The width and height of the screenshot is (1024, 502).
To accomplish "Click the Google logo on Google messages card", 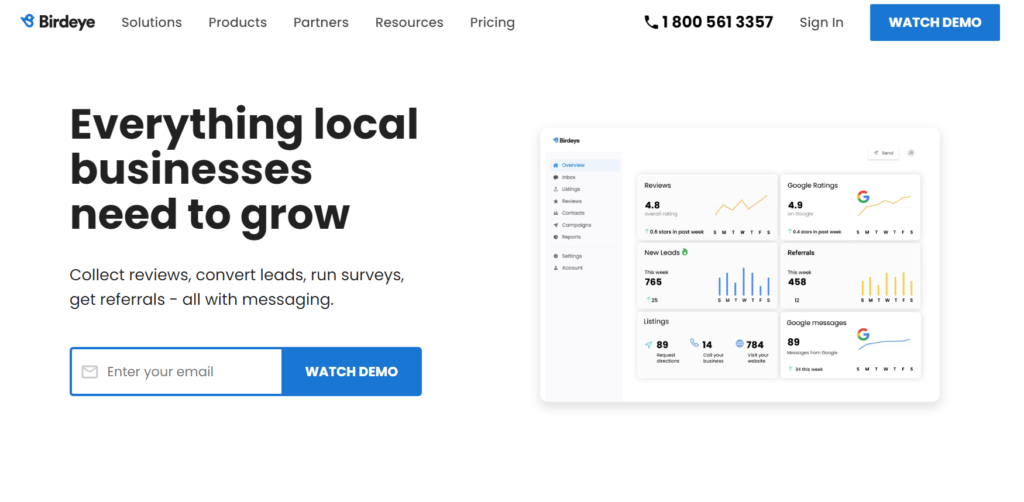I will tap(863, 334).
